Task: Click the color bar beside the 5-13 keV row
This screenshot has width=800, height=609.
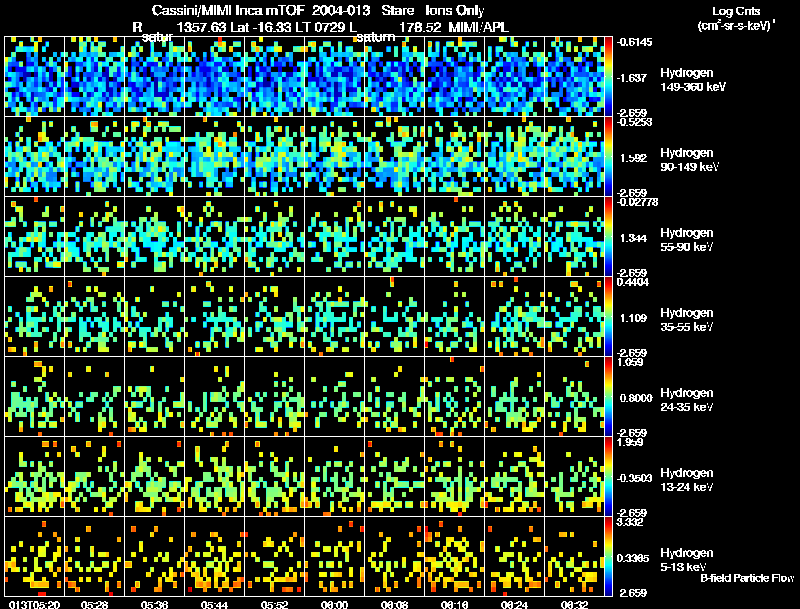Action: pyautogui.click(x=608, y=557)
